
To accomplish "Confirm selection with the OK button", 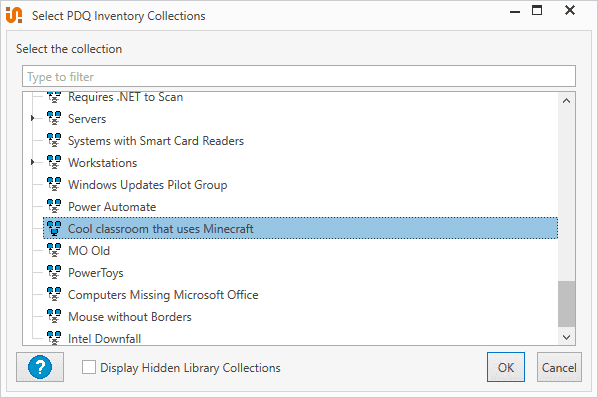I will [506, 367].
